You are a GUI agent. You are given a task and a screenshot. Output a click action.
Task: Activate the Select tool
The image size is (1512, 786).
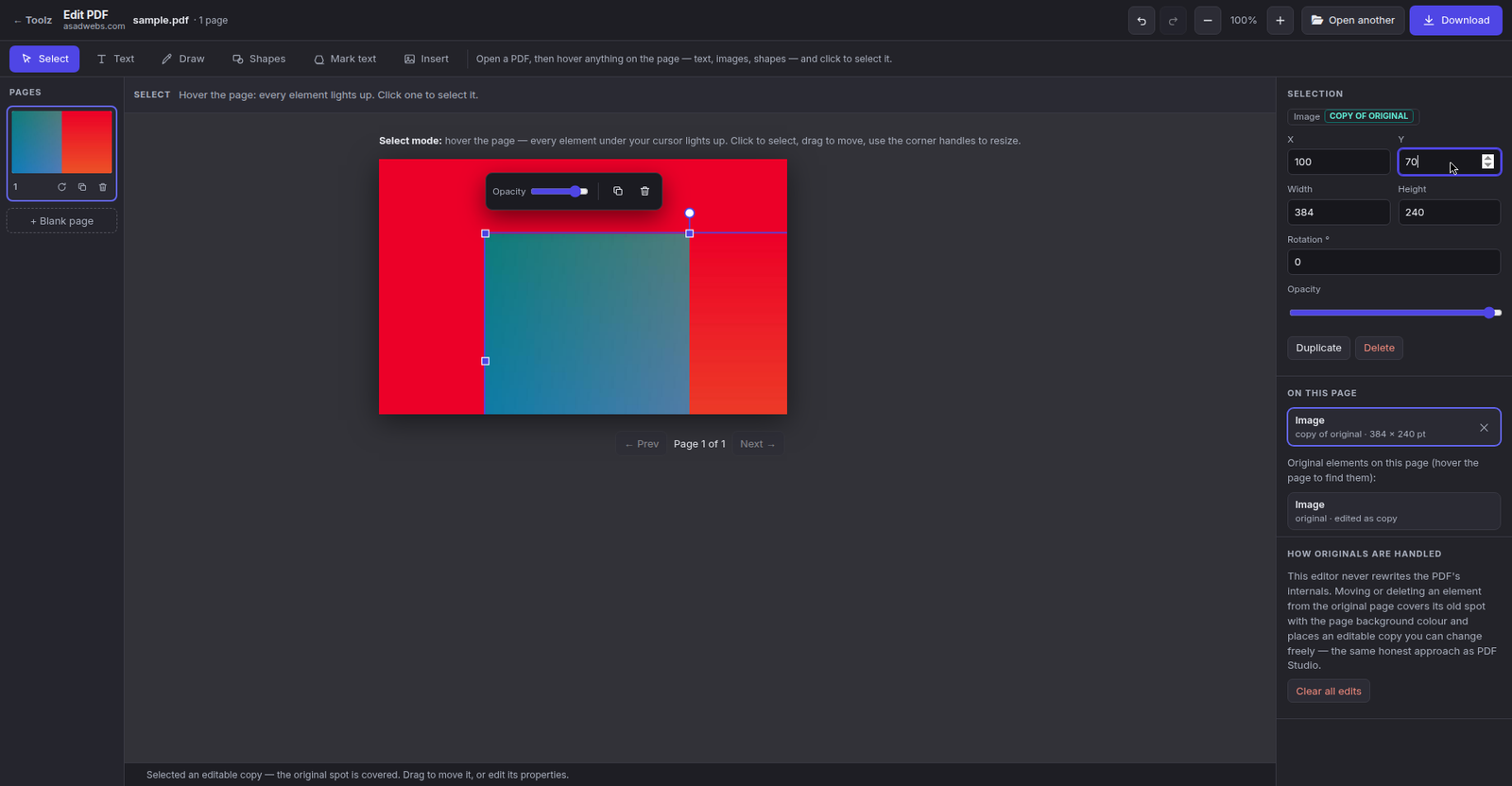pyautogui.click(x=44, y=59)
